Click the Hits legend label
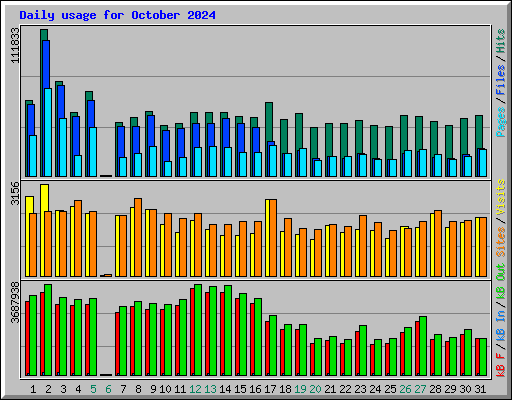Viewport: 512px width, 400px height. tap(501, 41)
